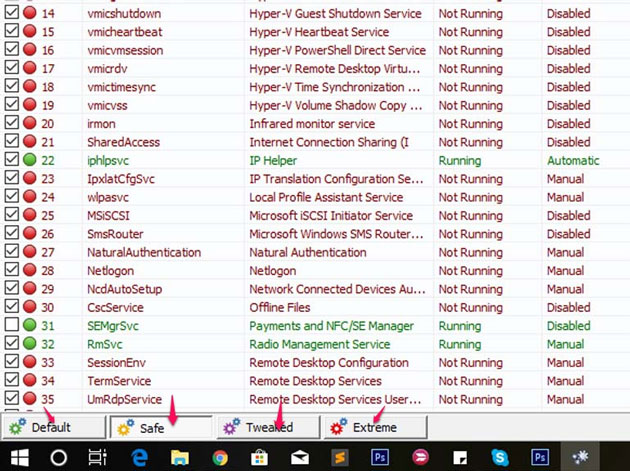Toggle the Netlogon service checkbox
Viewport: 630px width, 471px height.
coord(12,270)
